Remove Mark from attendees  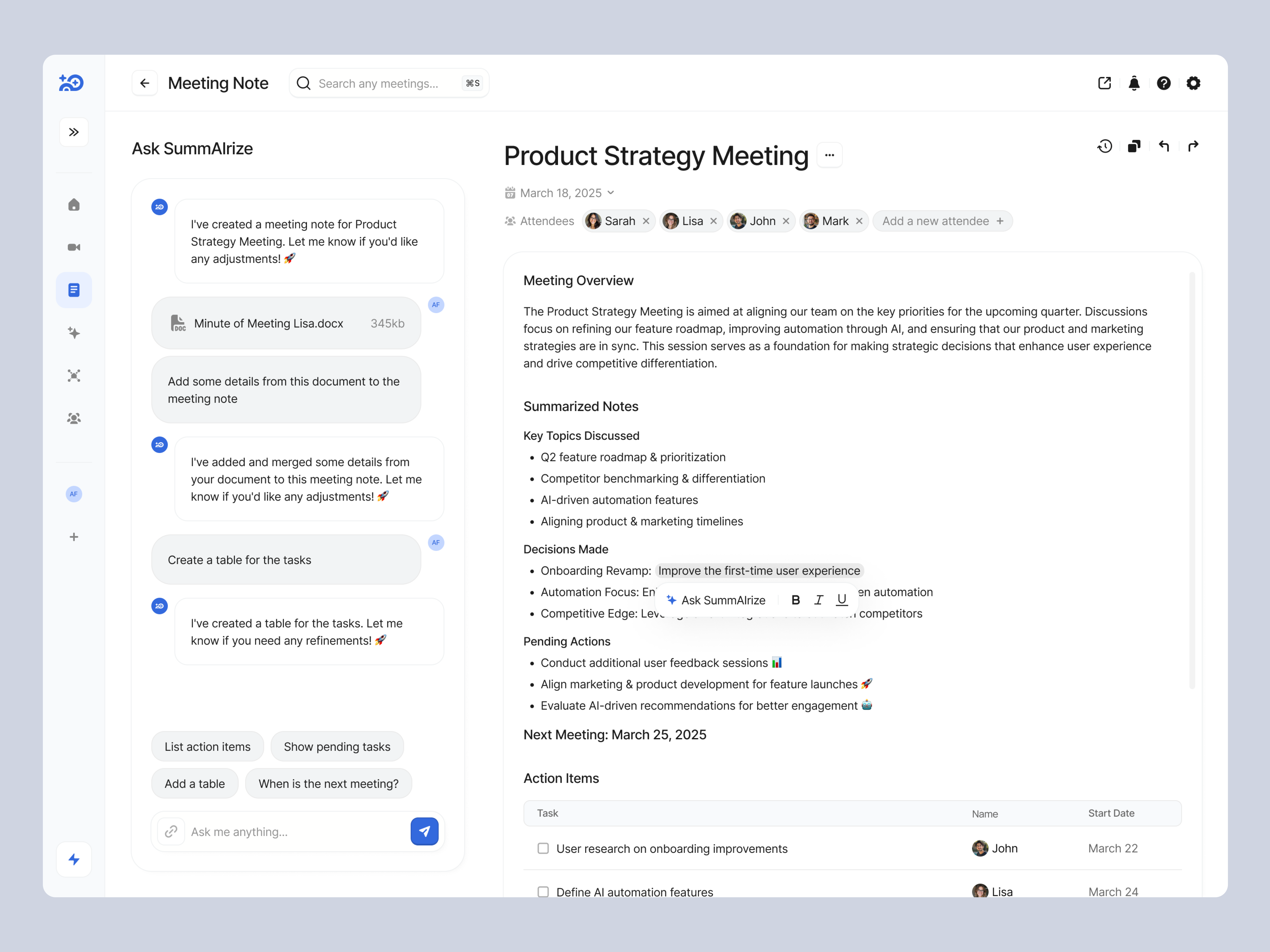tap(859, 221)
